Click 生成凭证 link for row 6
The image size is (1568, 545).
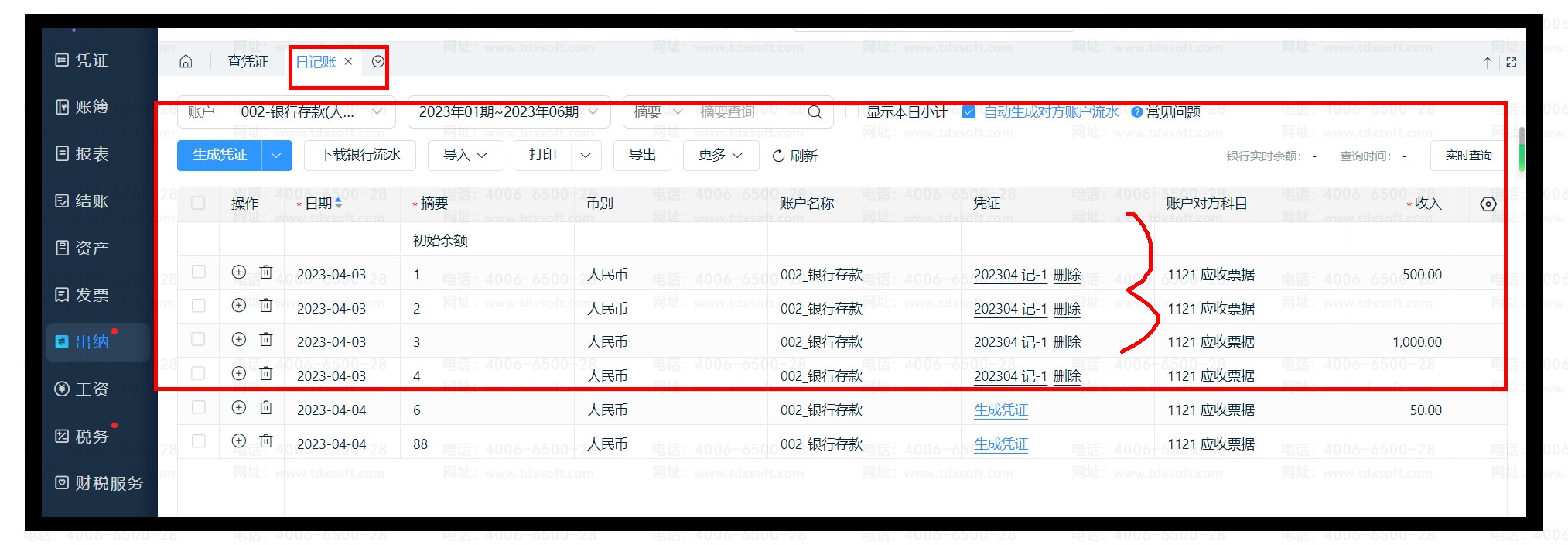click(1000, 410)
